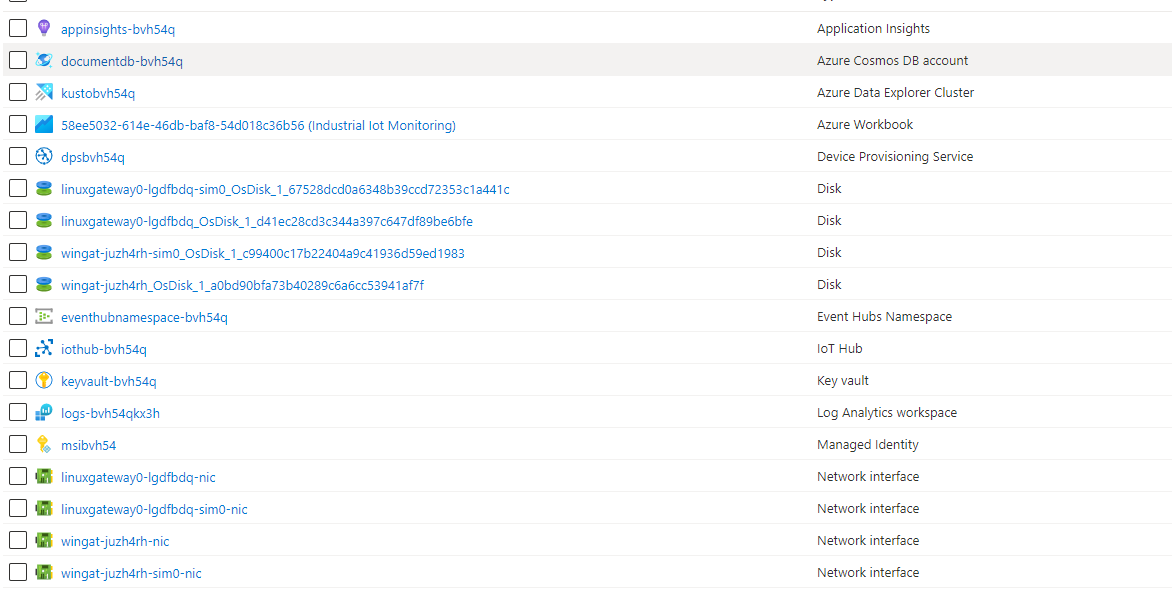
Task: Click the Network interface icon for wingat-juzh4rh-nic
Action: 43,540
